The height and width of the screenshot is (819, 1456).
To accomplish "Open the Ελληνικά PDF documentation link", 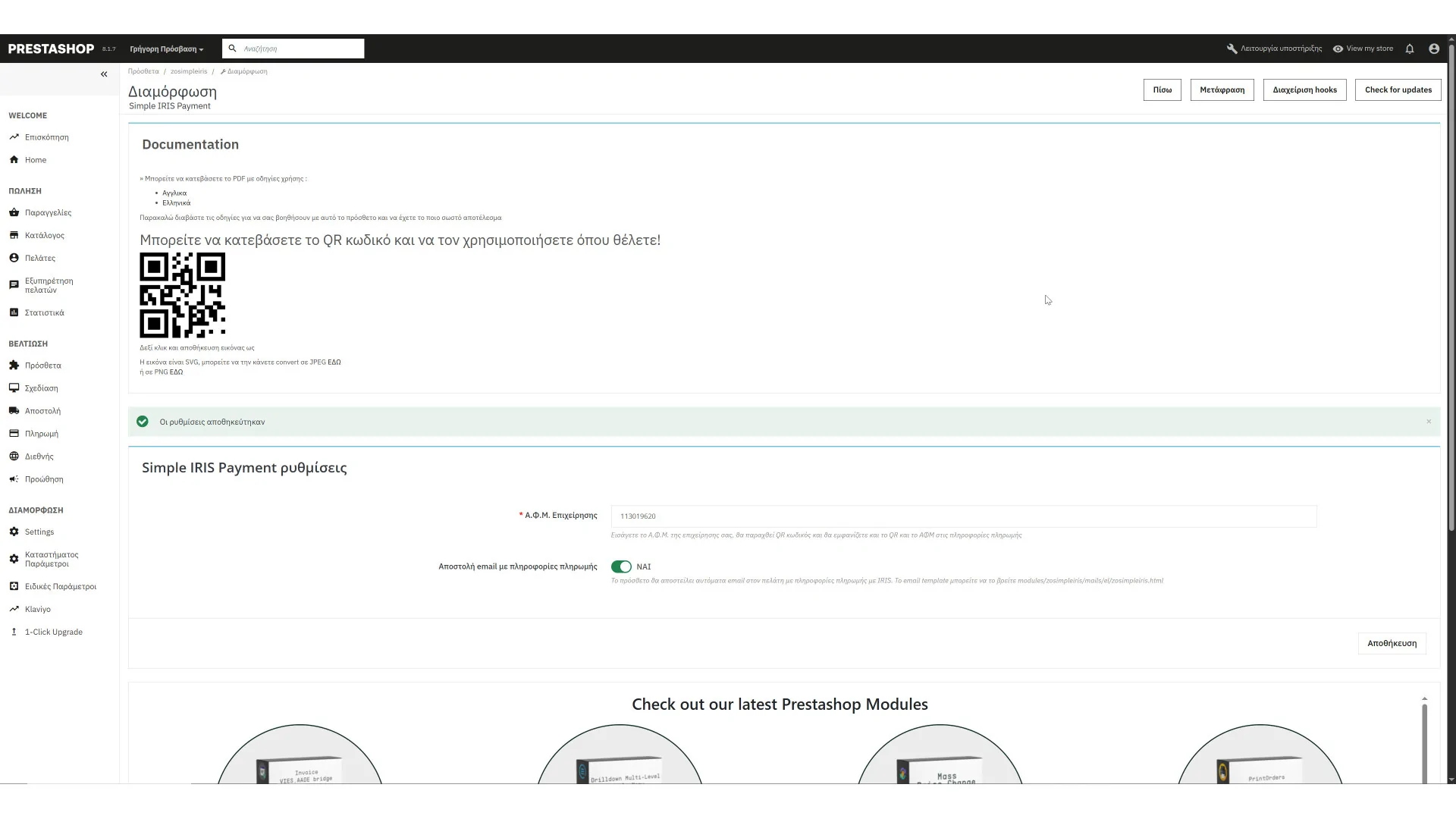I will click(176, 203).
